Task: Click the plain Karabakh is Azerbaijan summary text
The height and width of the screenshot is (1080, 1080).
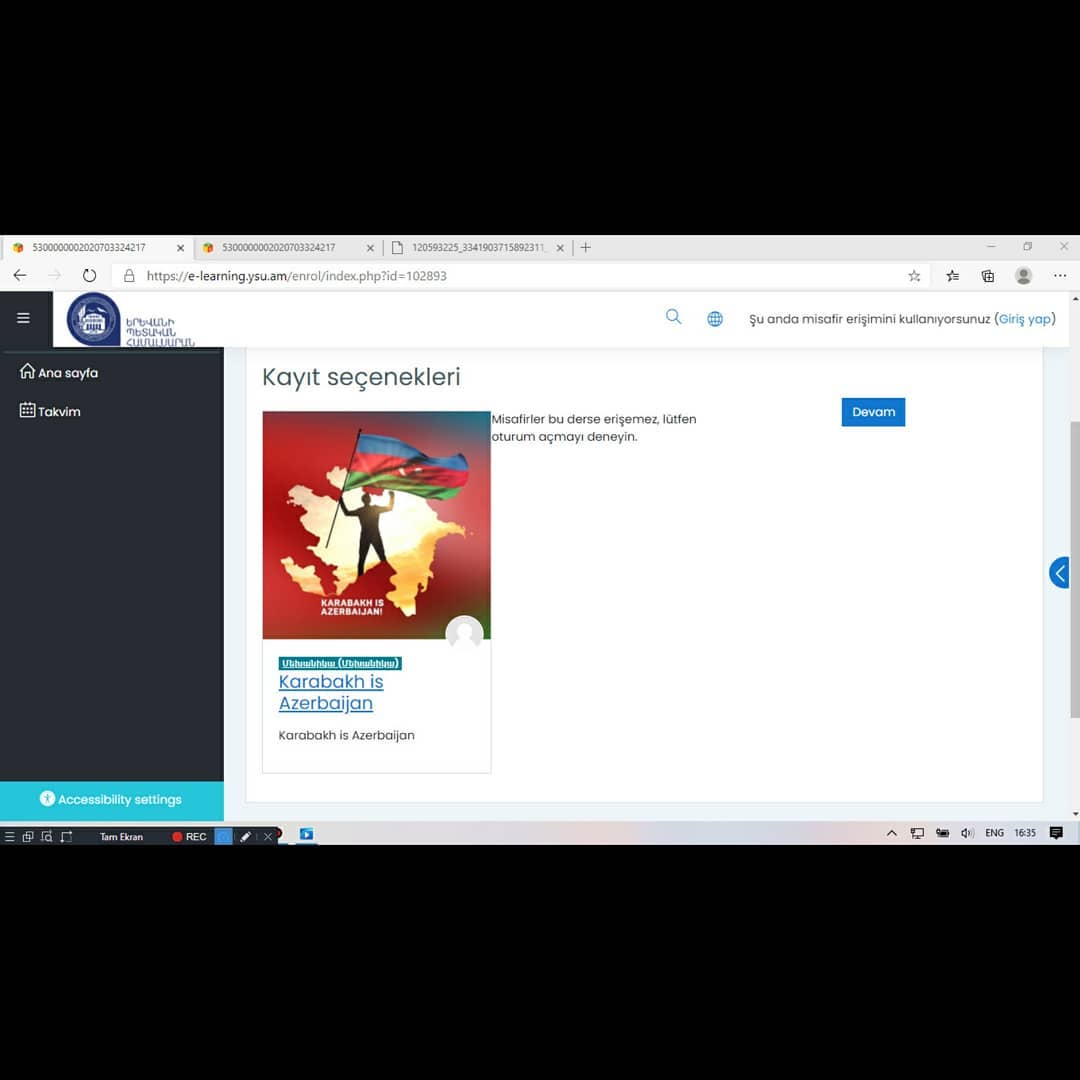Action: click(x=346, y=735)
